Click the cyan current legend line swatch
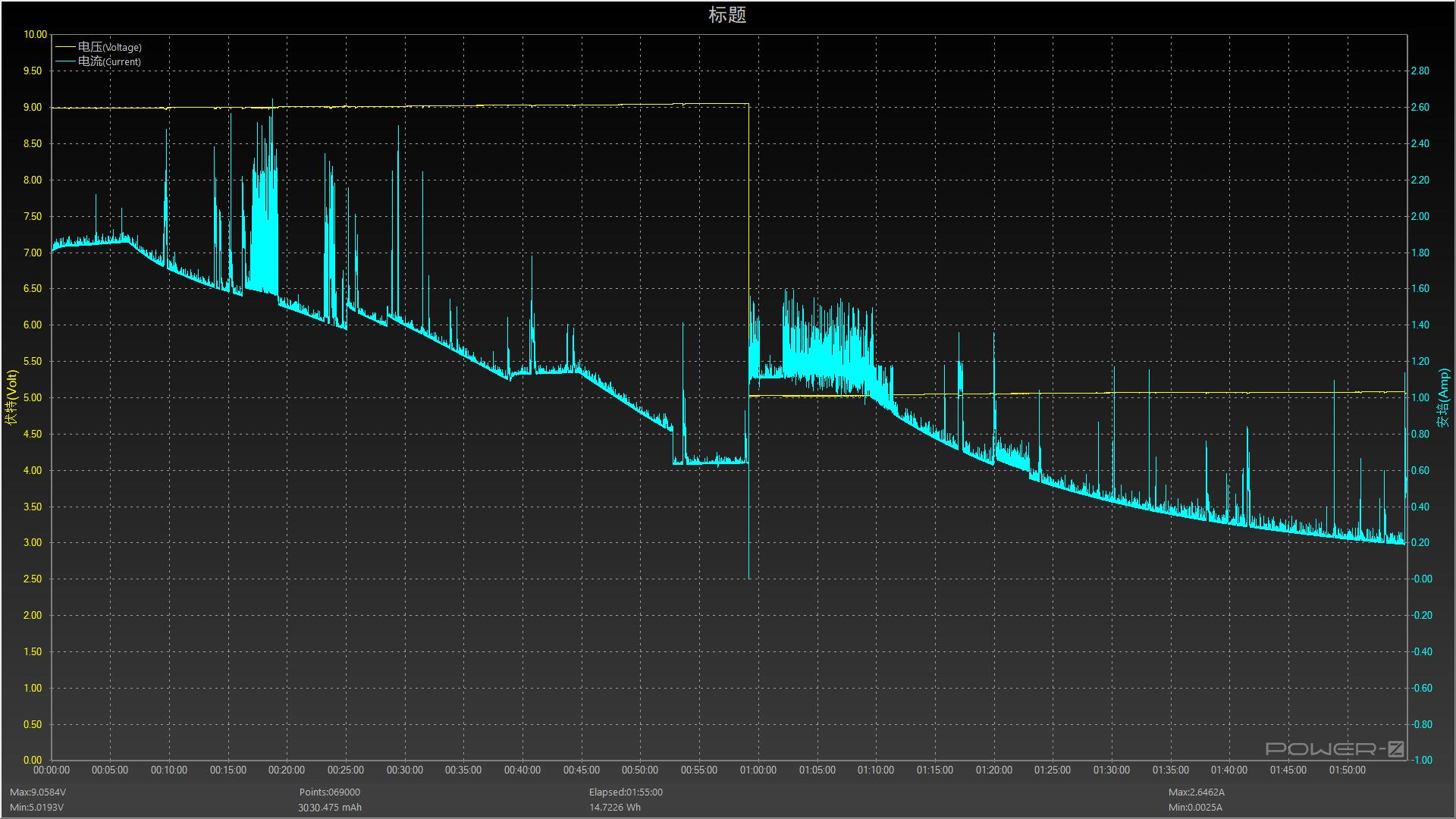 tap(65, 61)
